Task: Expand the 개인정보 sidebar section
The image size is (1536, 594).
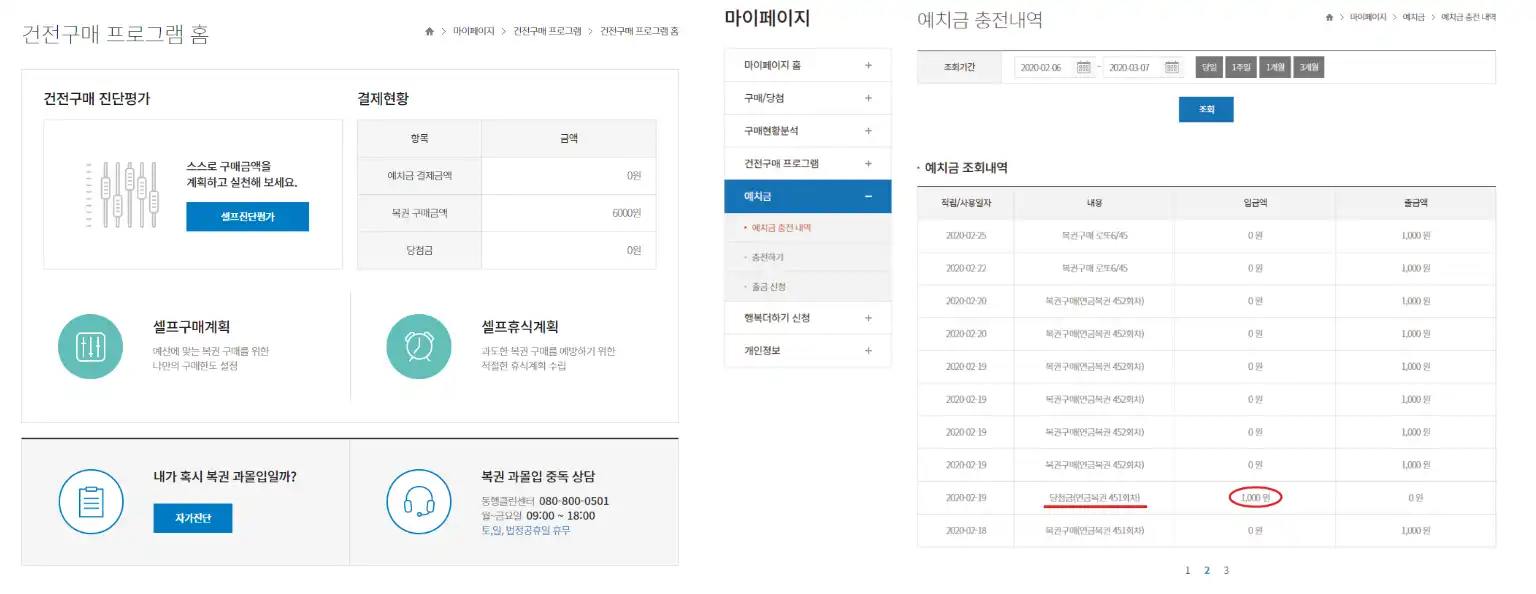Action: (807, 350)
